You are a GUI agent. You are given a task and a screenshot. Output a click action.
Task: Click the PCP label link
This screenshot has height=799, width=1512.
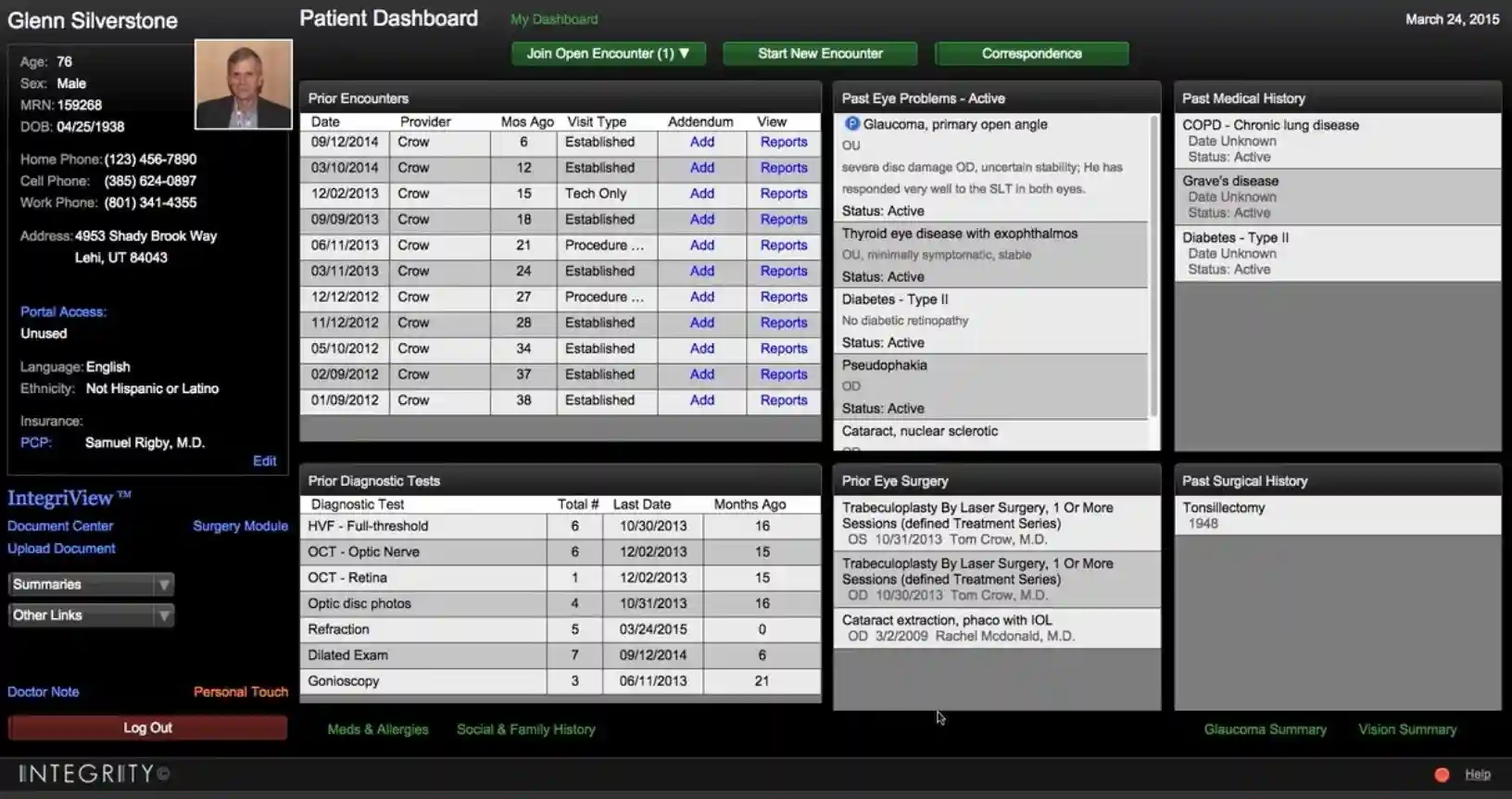[x=36, y=442]
